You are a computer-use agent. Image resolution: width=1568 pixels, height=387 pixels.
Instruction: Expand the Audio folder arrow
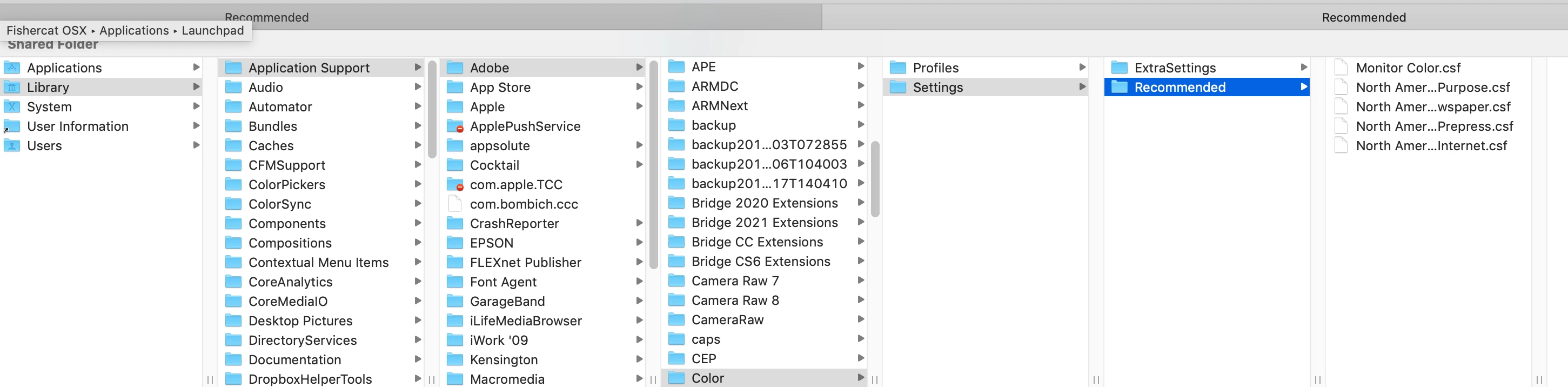pyautogui.click(x=418, y=86)
